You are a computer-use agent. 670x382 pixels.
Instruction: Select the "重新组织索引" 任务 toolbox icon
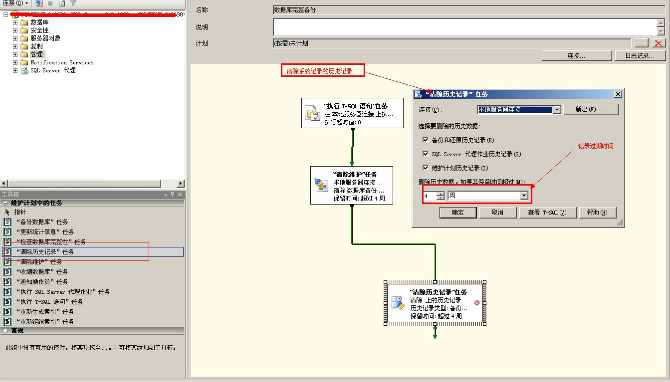tap(7, 321)
